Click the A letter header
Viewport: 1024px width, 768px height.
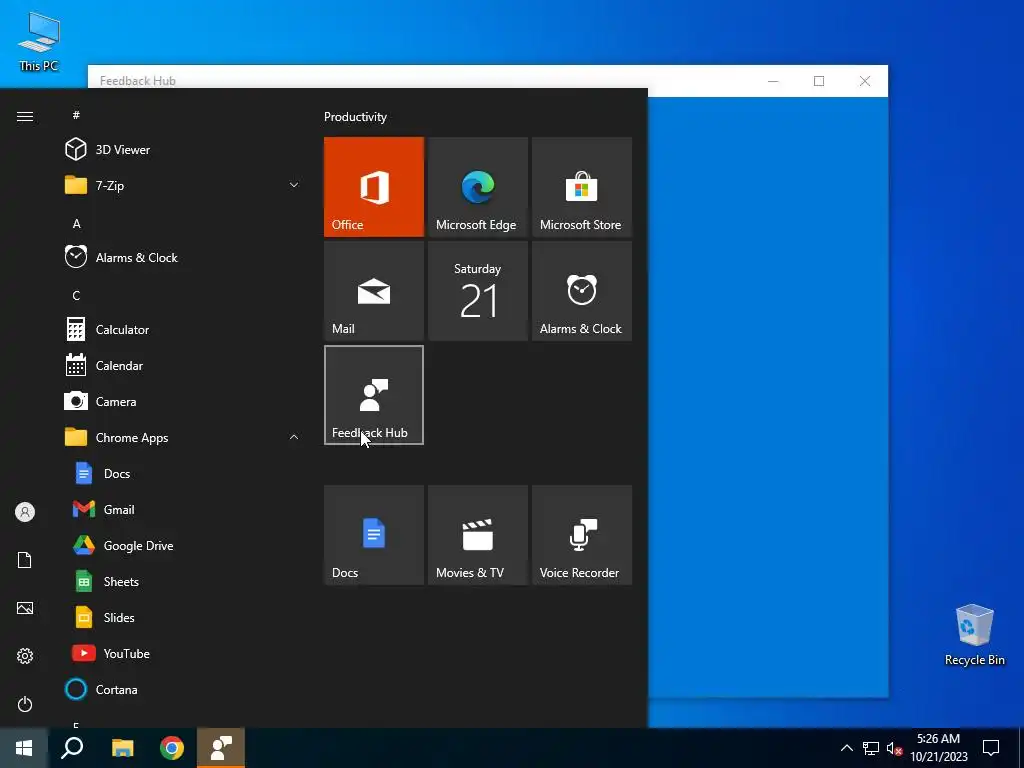[x=76, y=224]
